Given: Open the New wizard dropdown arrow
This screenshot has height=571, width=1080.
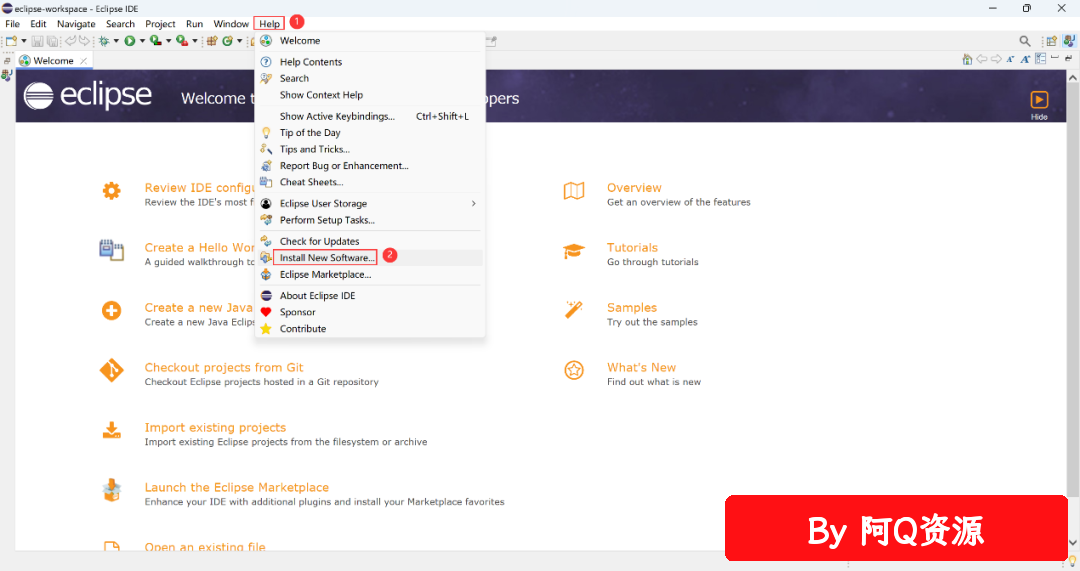Looking at the screenshot, I should tap(23, 41).
